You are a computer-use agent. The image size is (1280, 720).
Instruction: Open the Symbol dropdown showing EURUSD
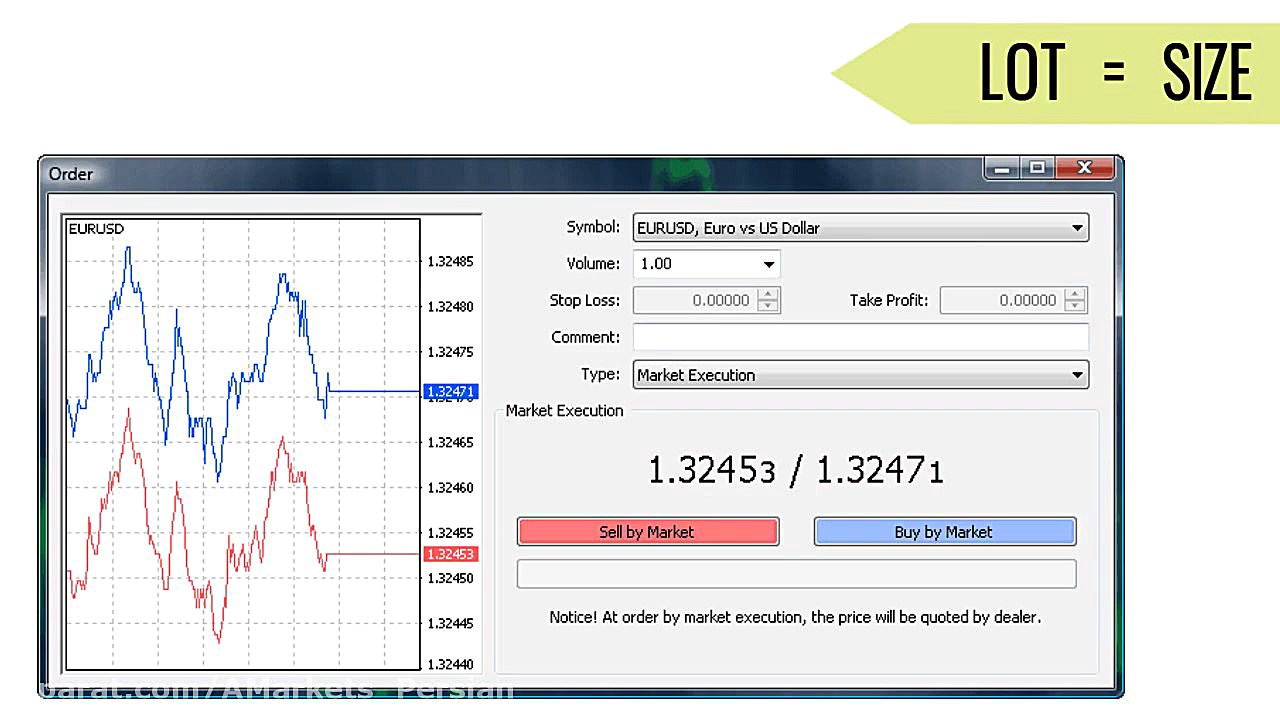861,228
